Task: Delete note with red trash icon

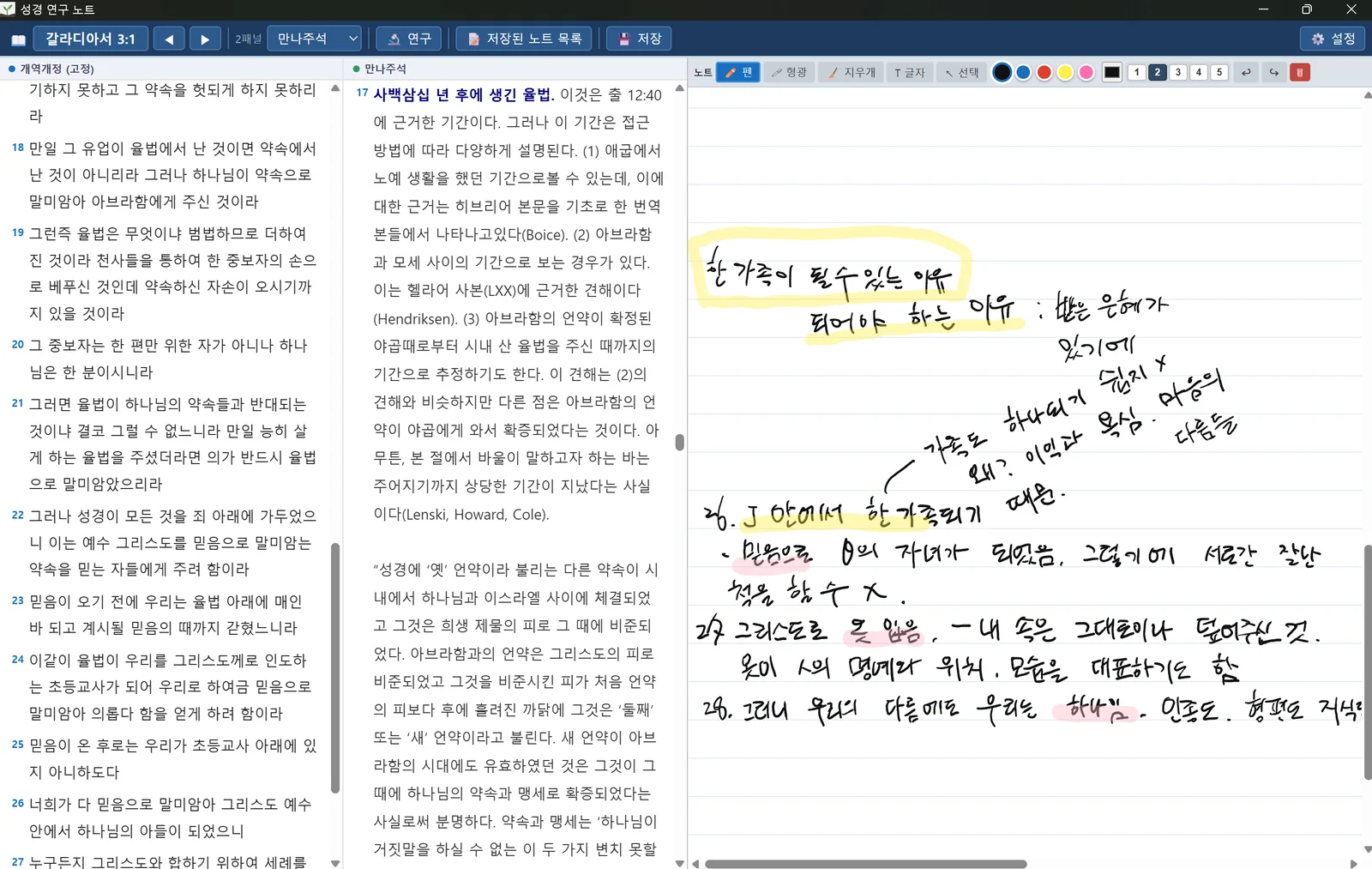Action: pyautogui.click(x=1300, y=72)
